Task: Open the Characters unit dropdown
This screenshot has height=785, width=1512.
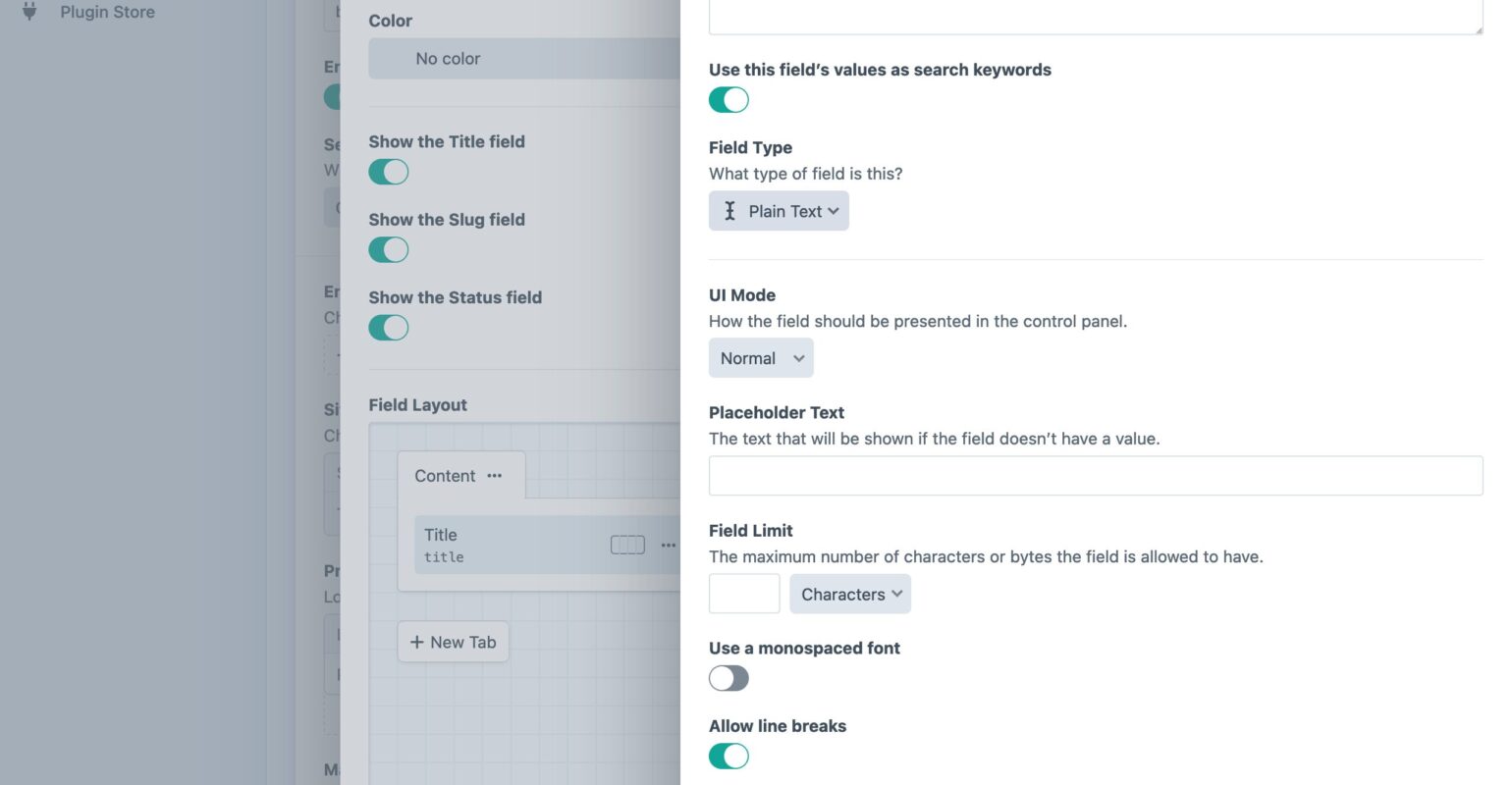Action: pyautogui.click(x=850, y=594)
